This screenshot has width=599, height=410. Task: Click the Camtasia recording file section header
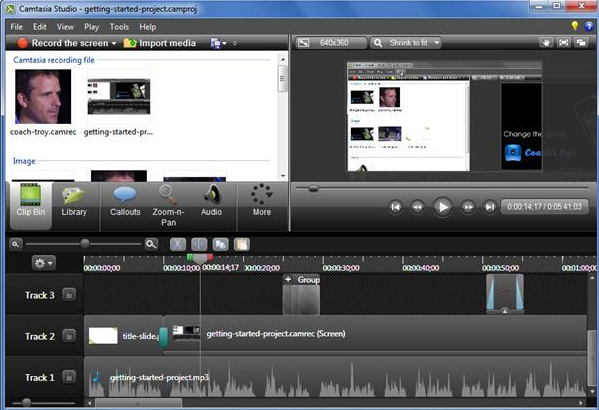point(54,60)
